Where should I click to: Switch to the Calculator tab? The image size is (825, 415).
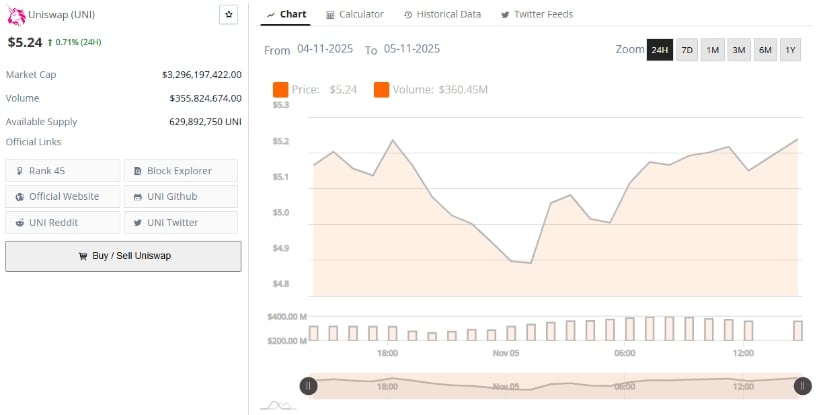pos(355,14)
